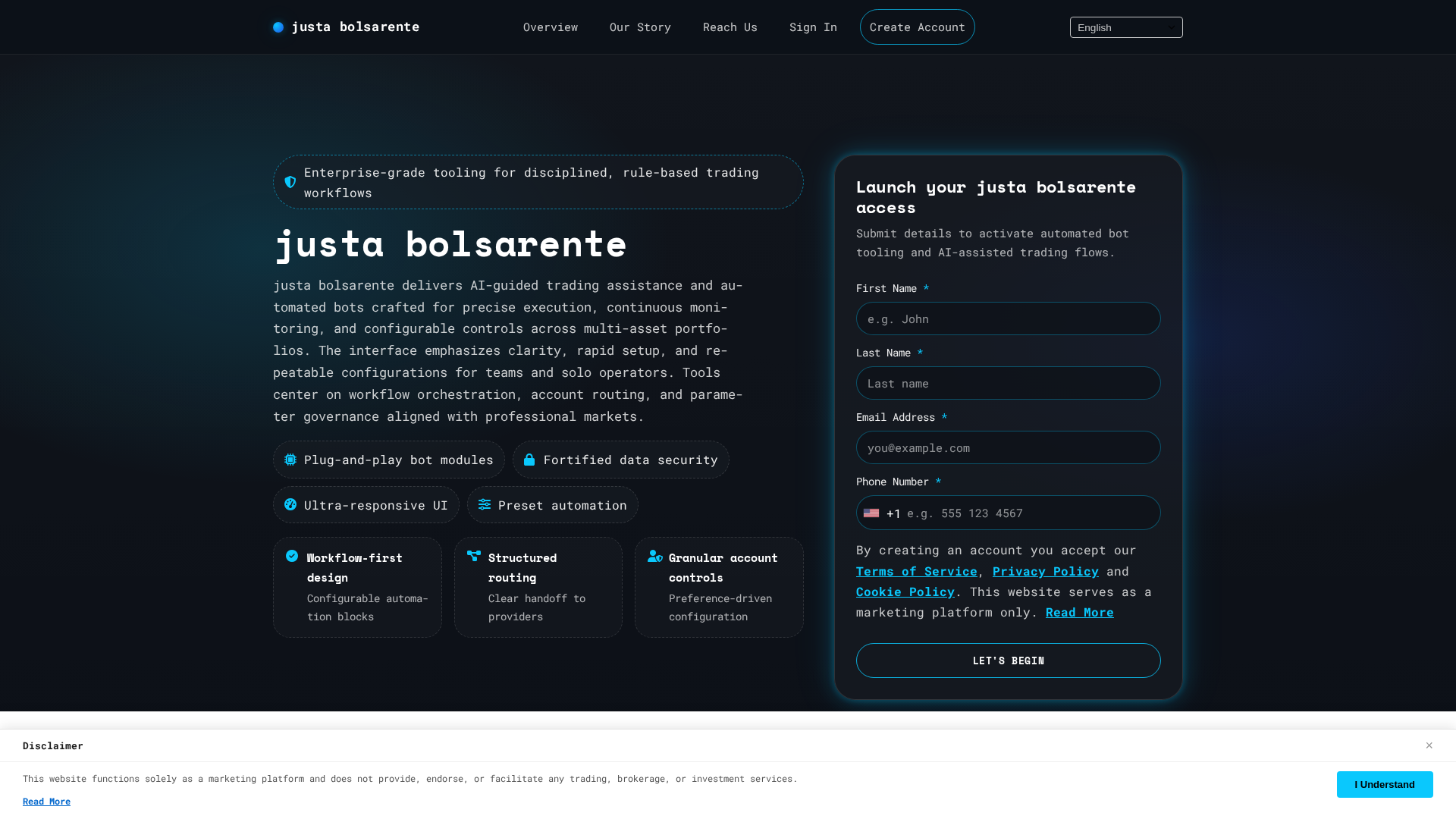Click the Structured routing card title
This screenshot has height=819, width=1456.
point(522,567)
